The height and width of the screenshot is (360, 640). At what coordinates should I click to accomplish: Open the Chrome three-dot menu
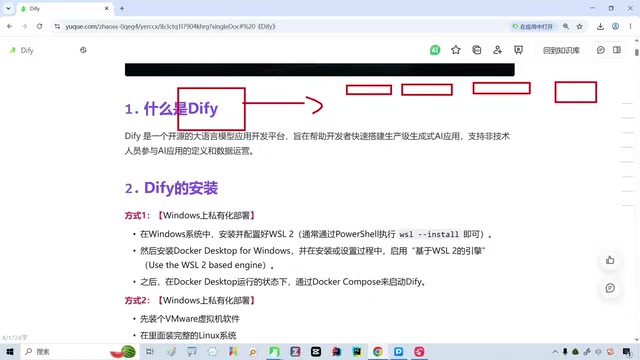630,27
